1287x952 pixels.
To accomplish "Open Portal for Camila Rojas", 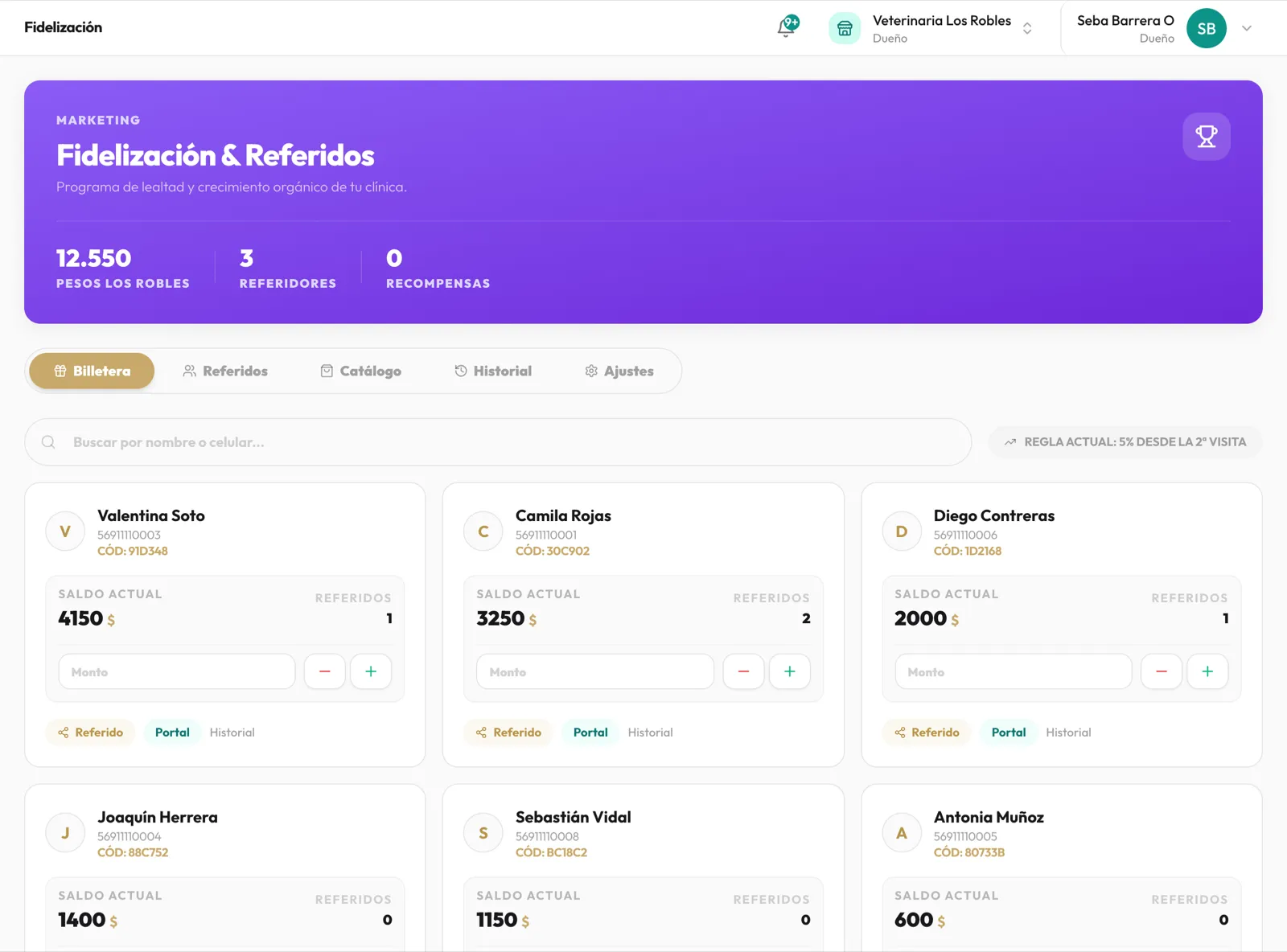I will 590,732.
